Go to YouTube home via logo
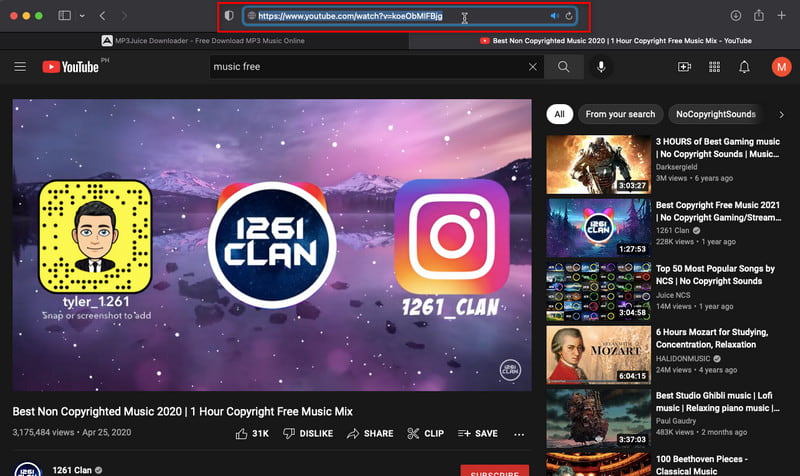The height and width of the screenshot is (476, 800). click(71, 67)
